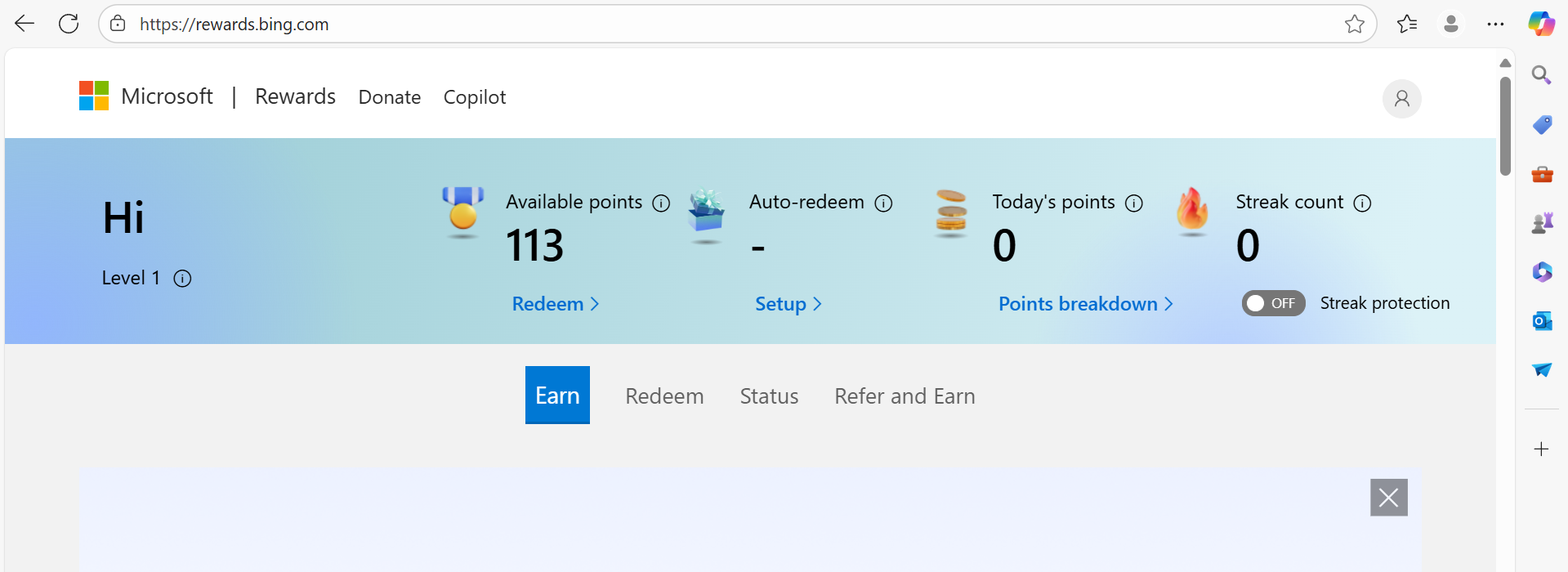This screenshot has width=1568, height=572.
Task: Click the page vertical scrollbar thumb
Action: 1505,127
